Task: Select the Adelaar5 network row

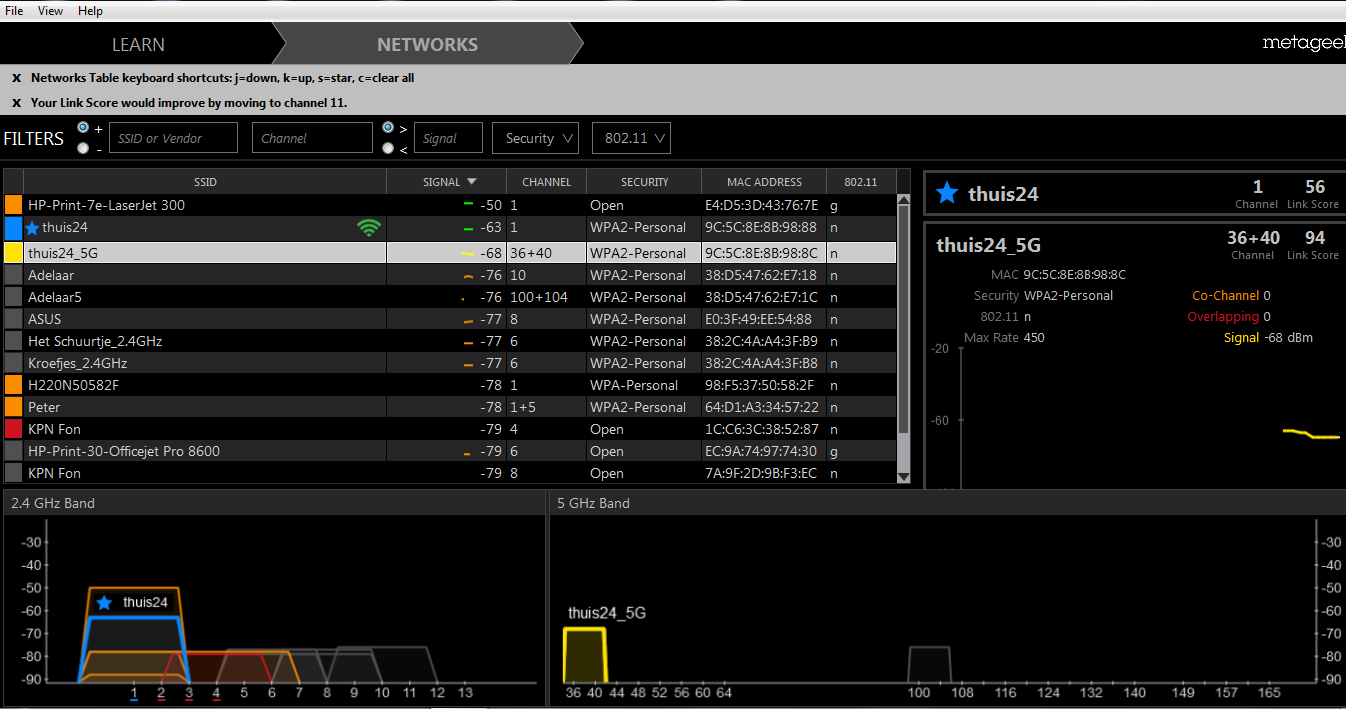Action: 200,297
